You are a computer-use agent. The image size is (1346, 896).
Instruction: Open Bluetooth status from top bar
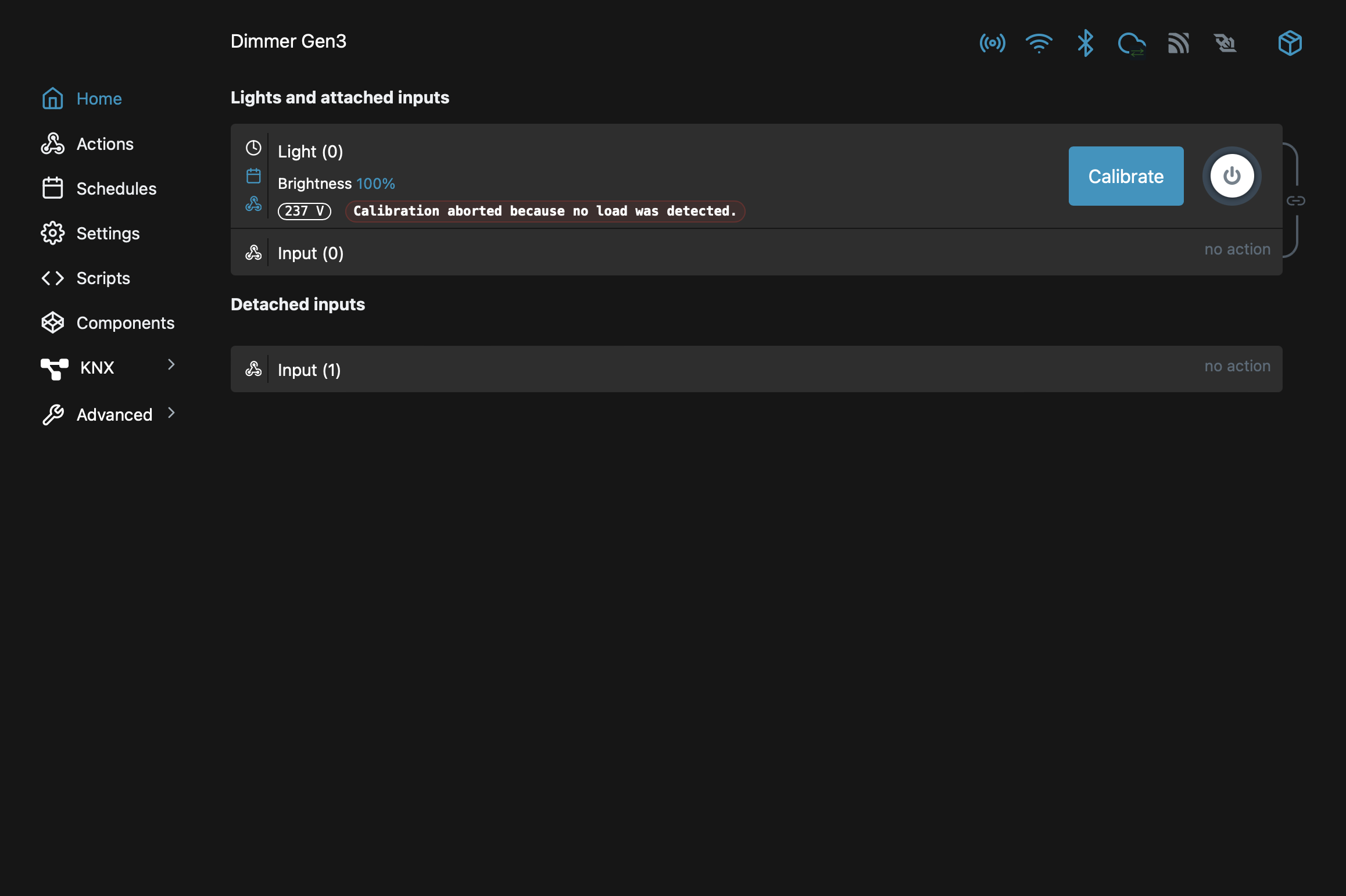[x=1084, y=43]
